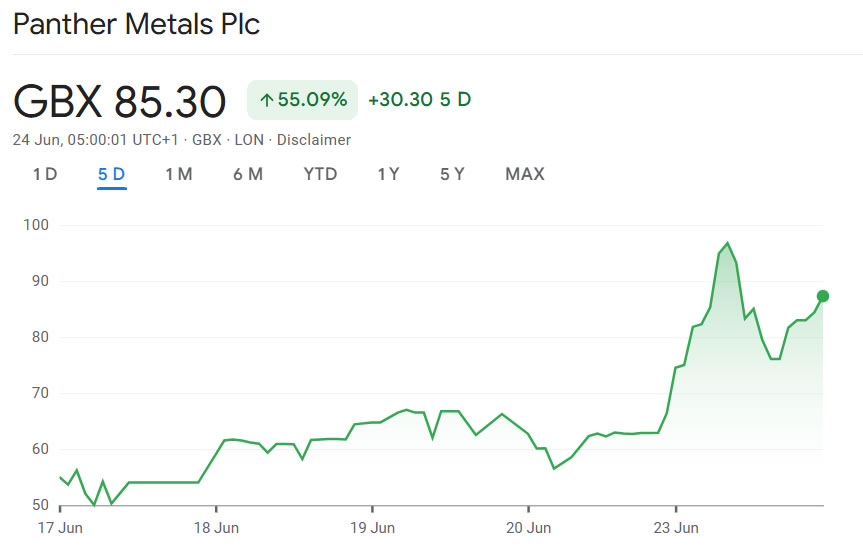
Task: Click the +30.30 5 D change text
Action: pos(419,100)
